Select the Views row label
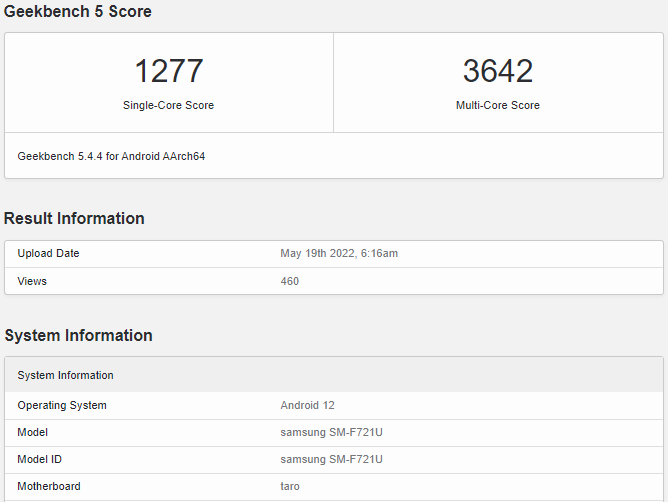 [x=32, y=281]
